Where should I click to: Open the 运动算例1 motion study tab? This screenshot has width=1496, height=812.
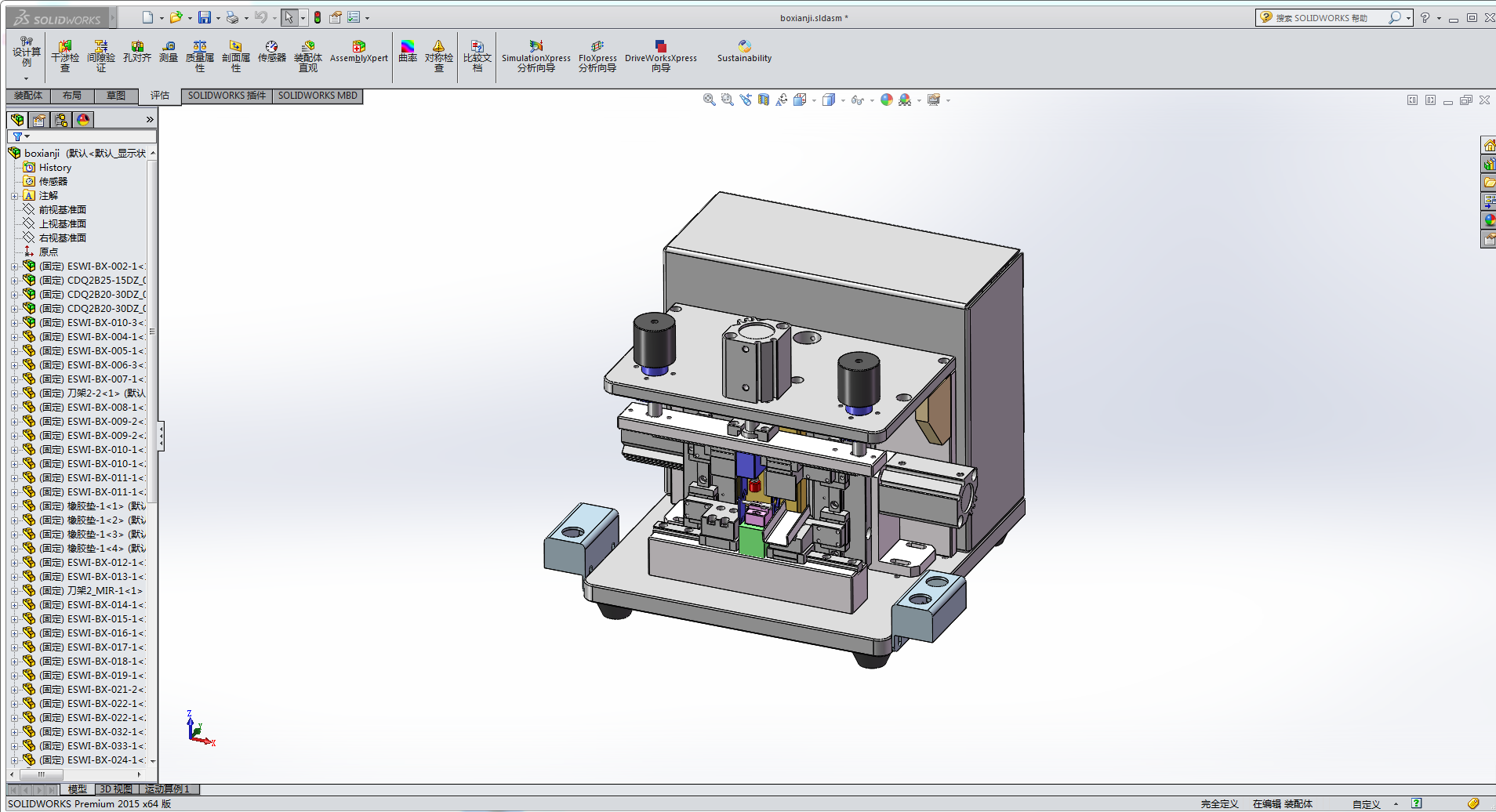[x=167, y=789]
